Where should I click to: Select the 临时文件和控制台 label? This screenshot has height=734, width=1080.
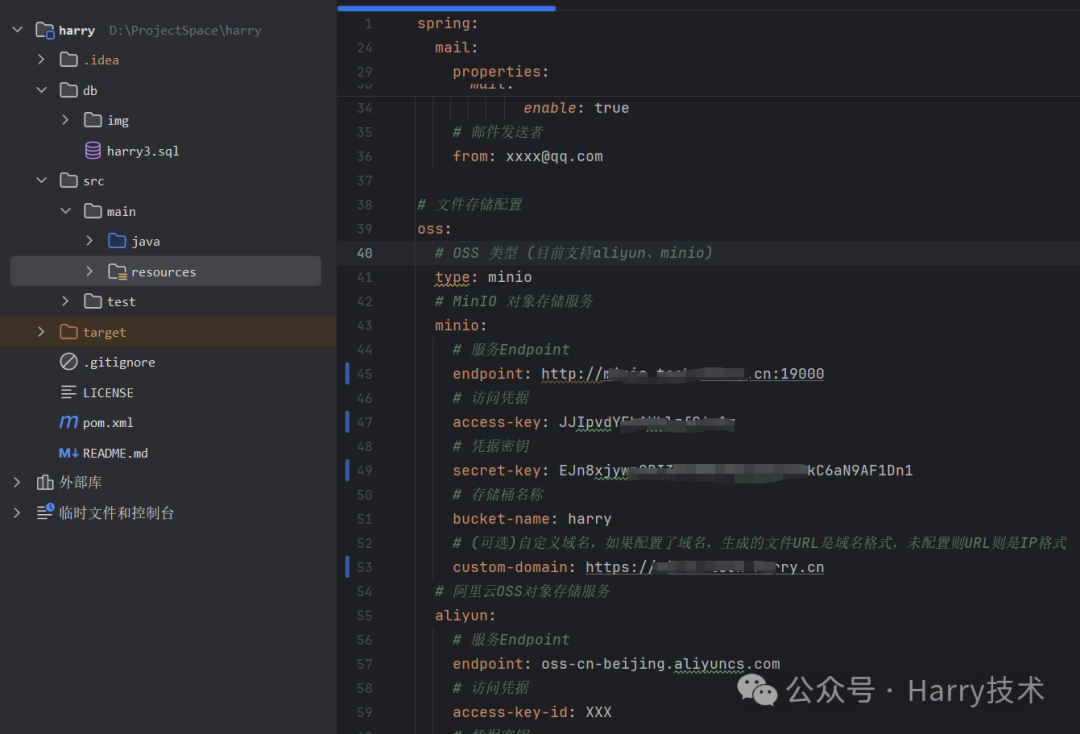coord(116,513)
